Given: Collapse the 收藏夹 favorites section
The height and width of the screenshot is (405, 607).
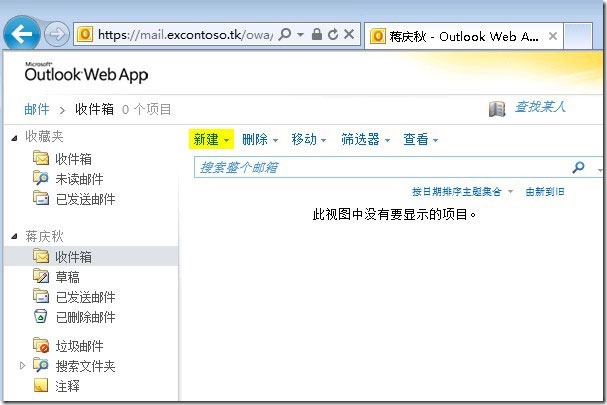Looking at the screenshot, I should click(12, 137).
